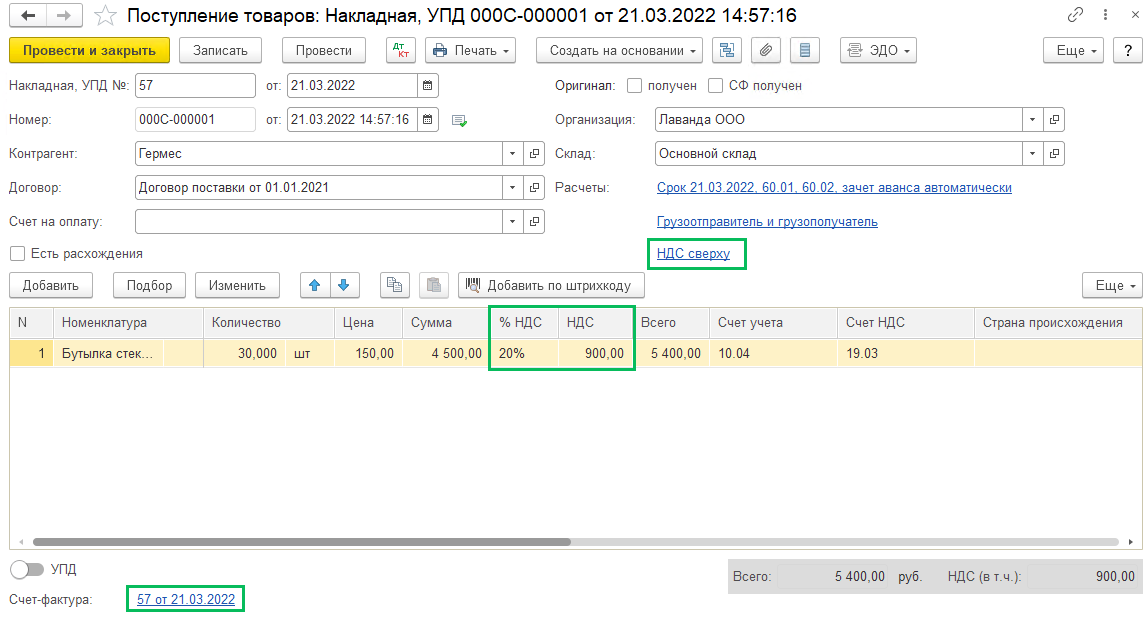Screen dimensions: 1146x618
Task: Click the horizontal table scrollbar
Action: click(x=300, y=542)
